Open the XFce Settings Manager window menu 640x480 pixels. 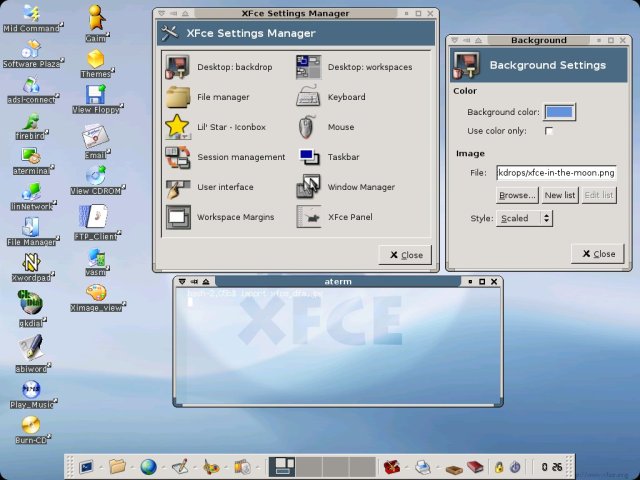tap(160, 14)
